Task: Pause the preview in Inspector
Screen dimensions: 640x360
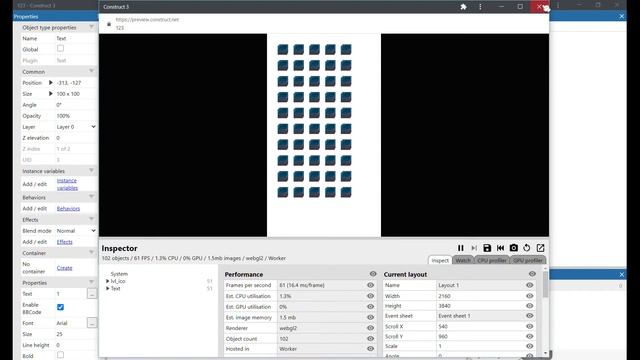Action: point(460,248)
